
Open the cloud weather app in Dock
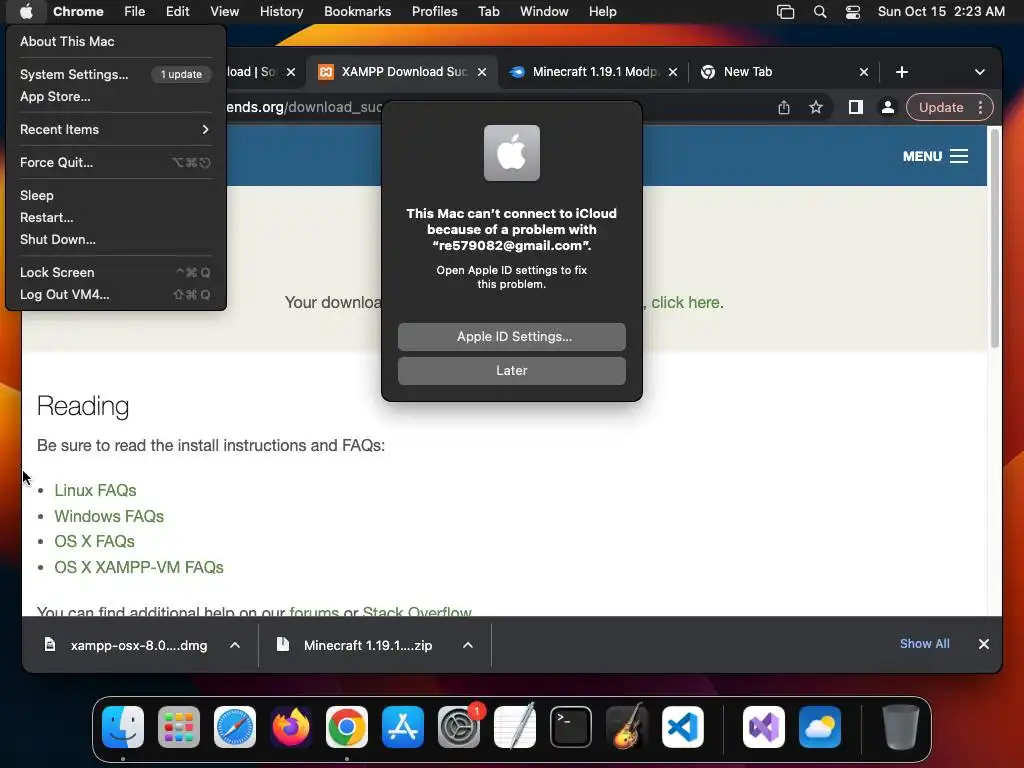(x=820, y=727)
